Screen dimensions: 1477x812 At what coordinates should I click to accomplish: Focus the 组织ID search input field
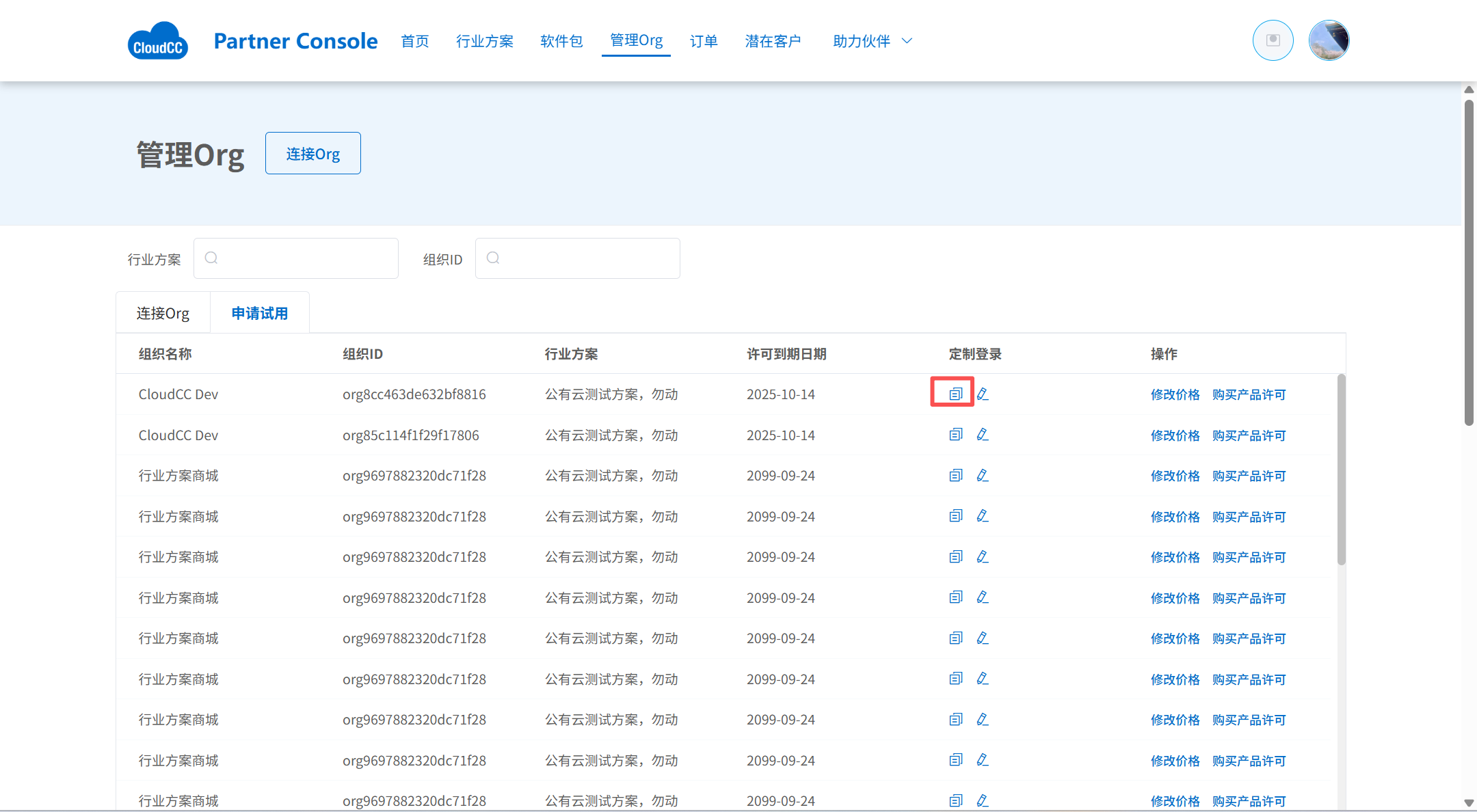(x=588, y=258)
